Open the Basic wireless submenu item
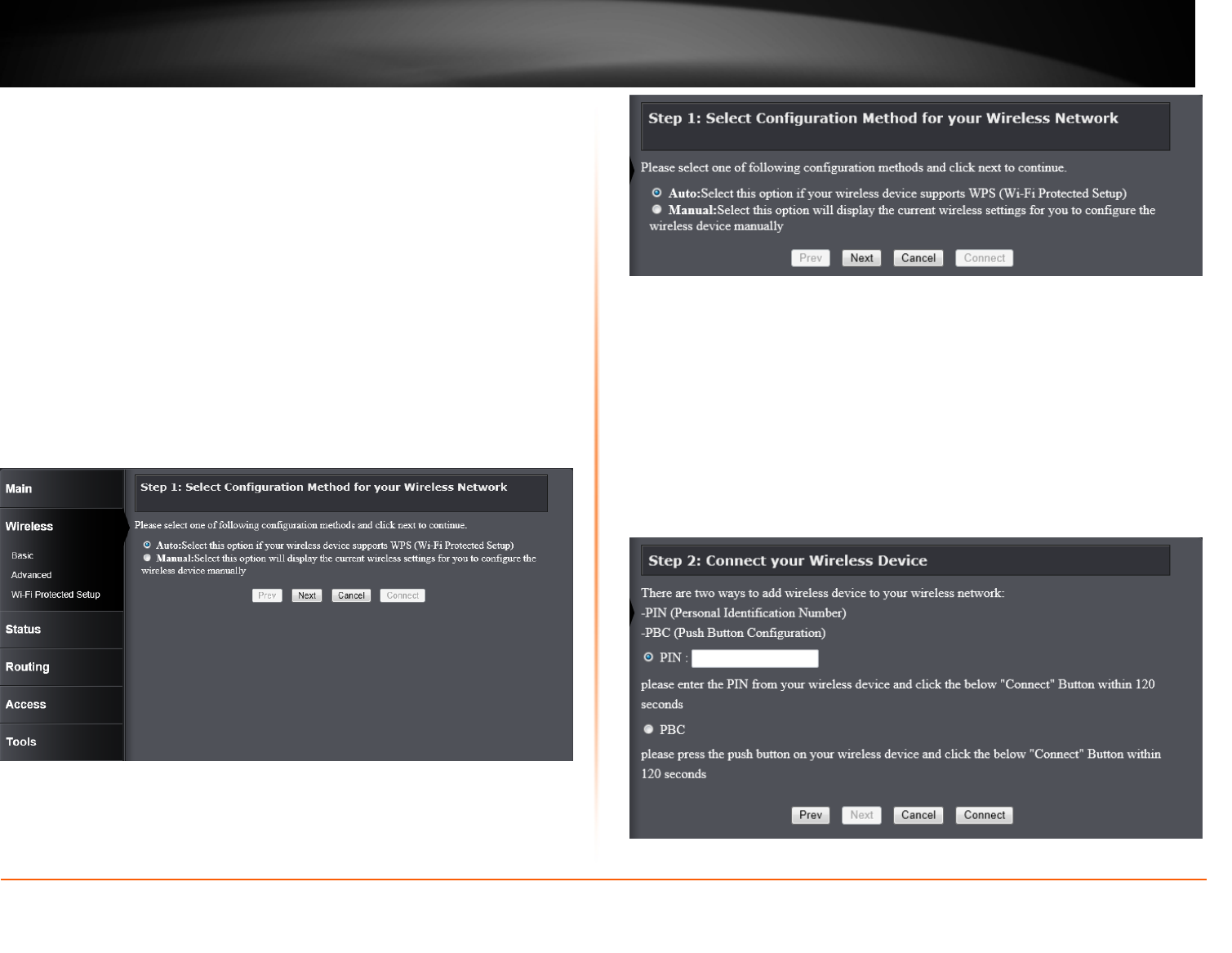Image resolution: width=1232 pixels, height=953 pixels. pos(23,555)
